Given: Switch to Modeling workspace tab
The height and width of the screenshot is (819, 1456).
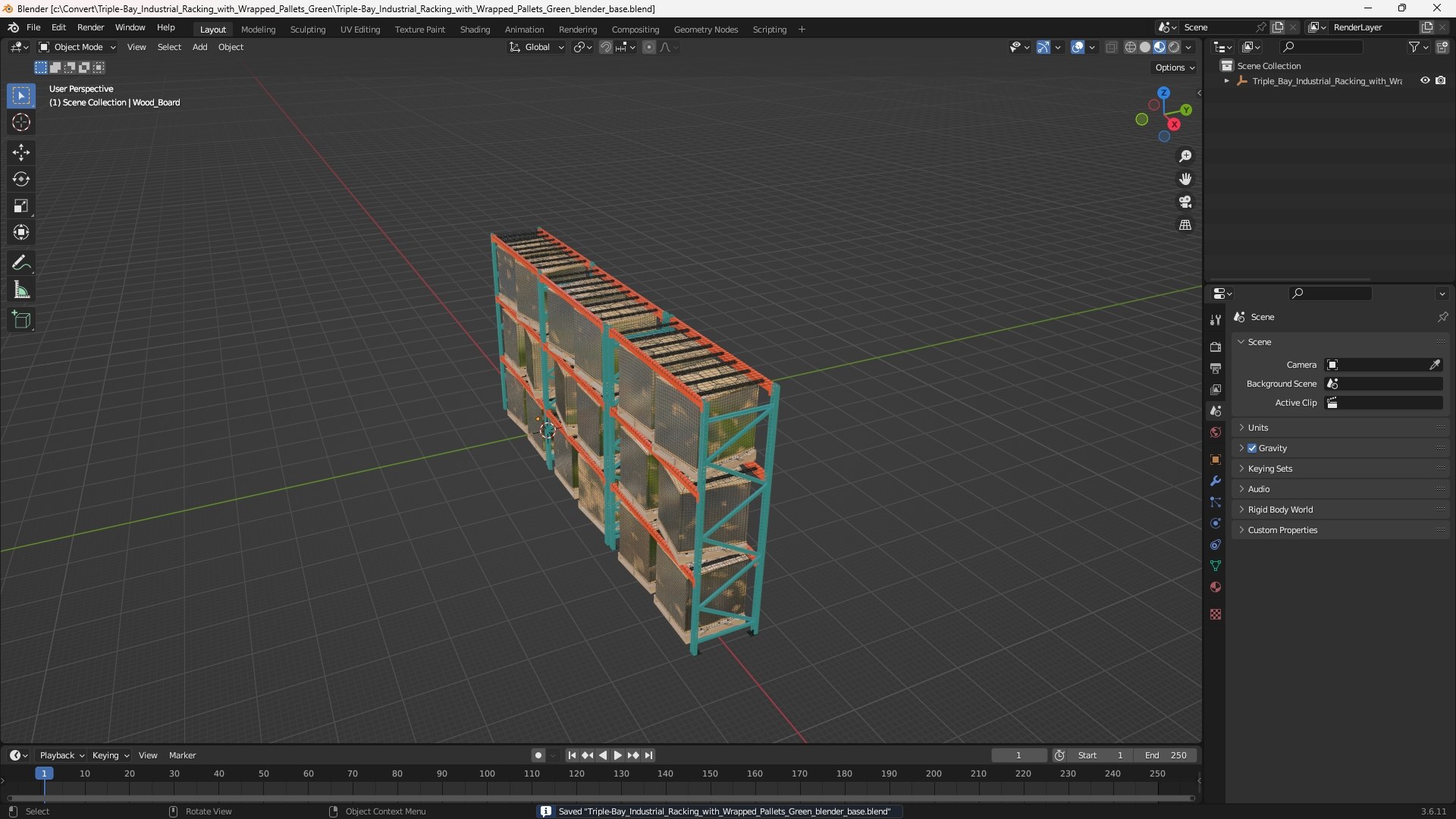Looking at the screenshot, I should (258, 30).
